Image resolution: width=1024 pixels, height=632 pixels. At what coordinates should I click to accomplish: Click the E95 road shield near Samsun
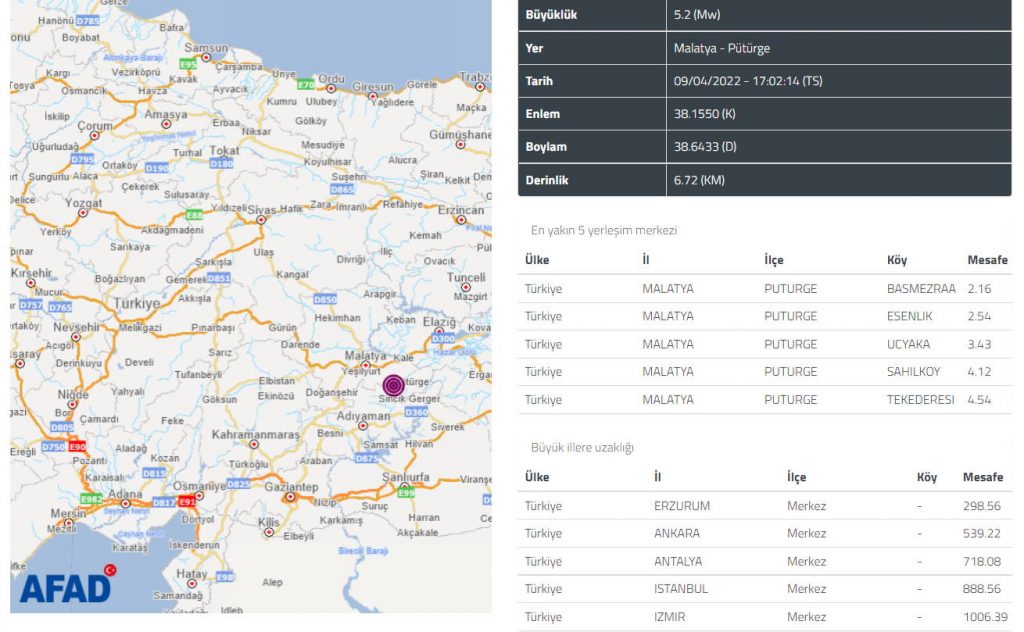[x=188, y=63]
